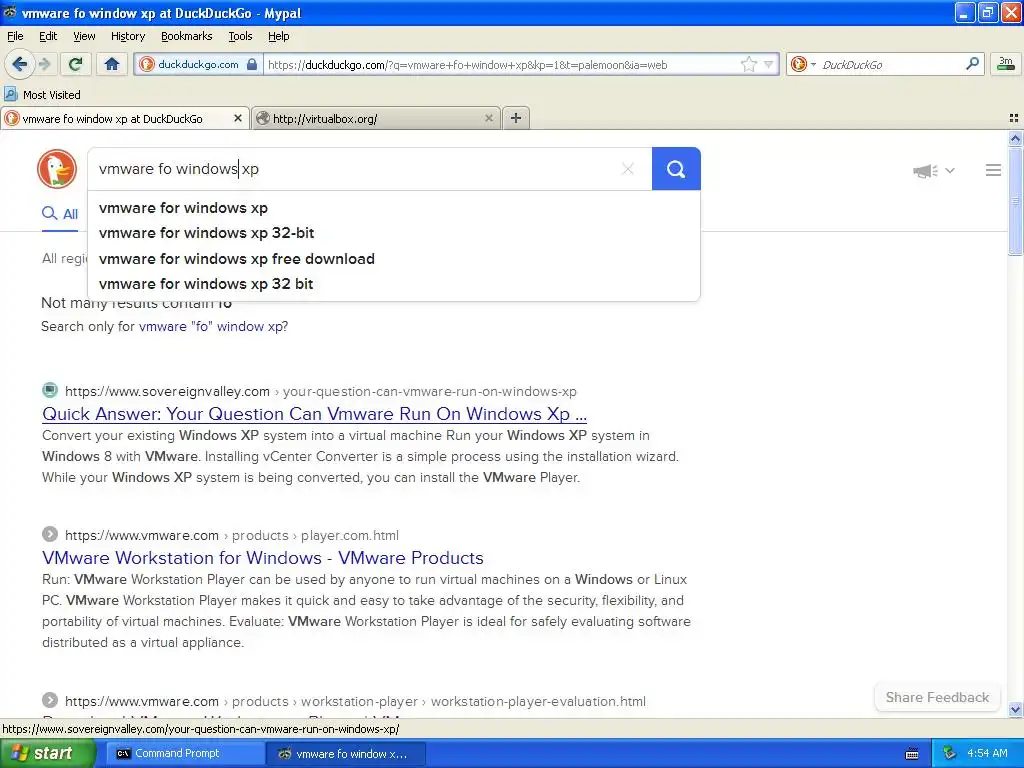Click the vmware "fo" window xp link

point(211,327)
